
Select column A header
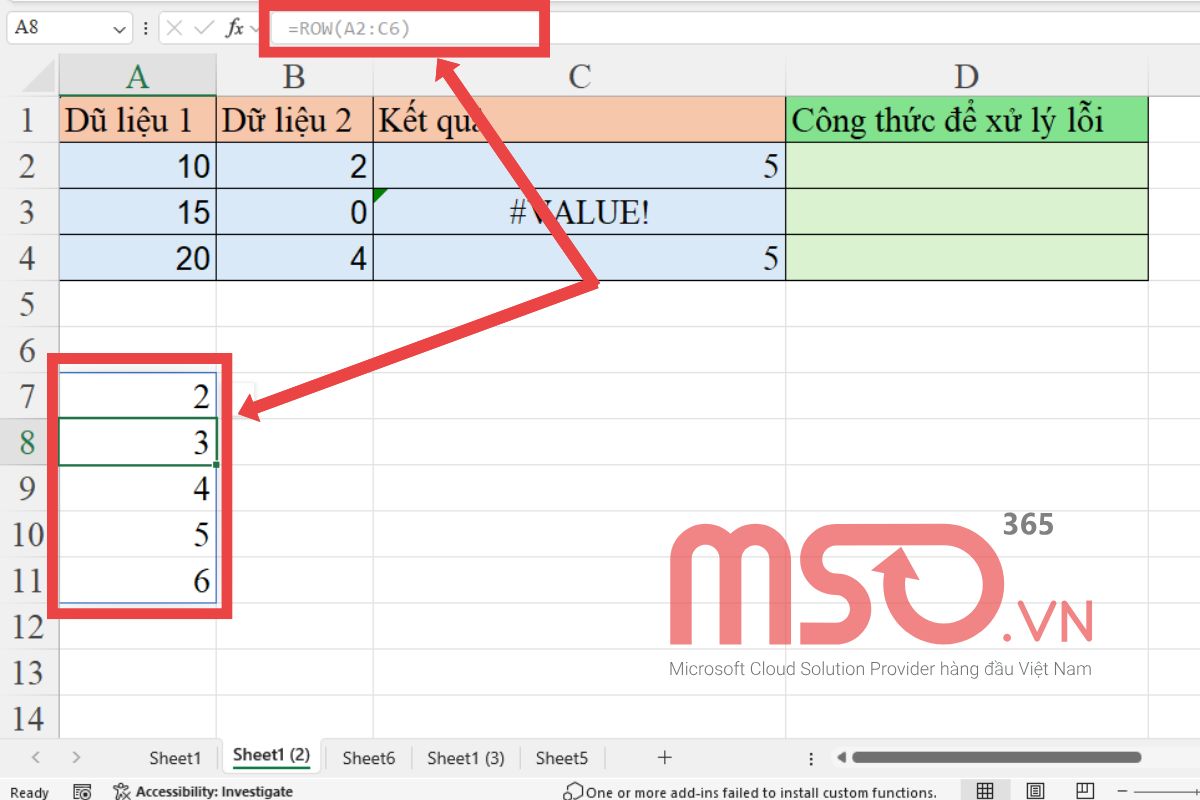138,76
